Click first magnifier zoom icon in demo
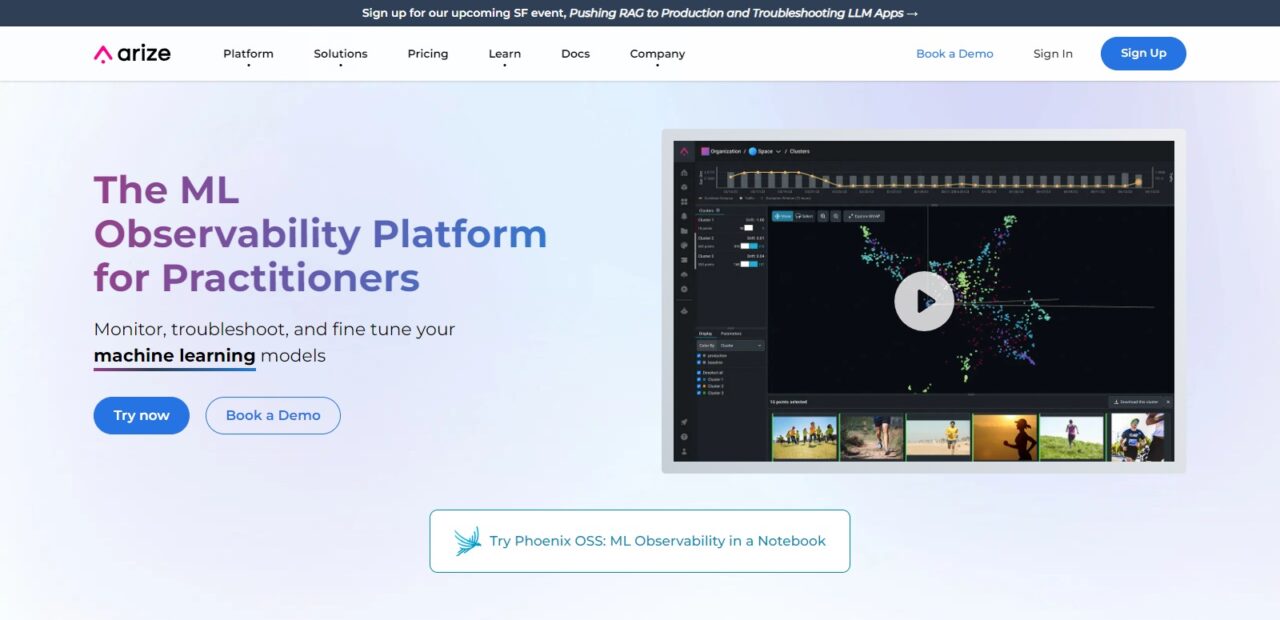Screen dimensions: 1280x620 coord(823,216)
